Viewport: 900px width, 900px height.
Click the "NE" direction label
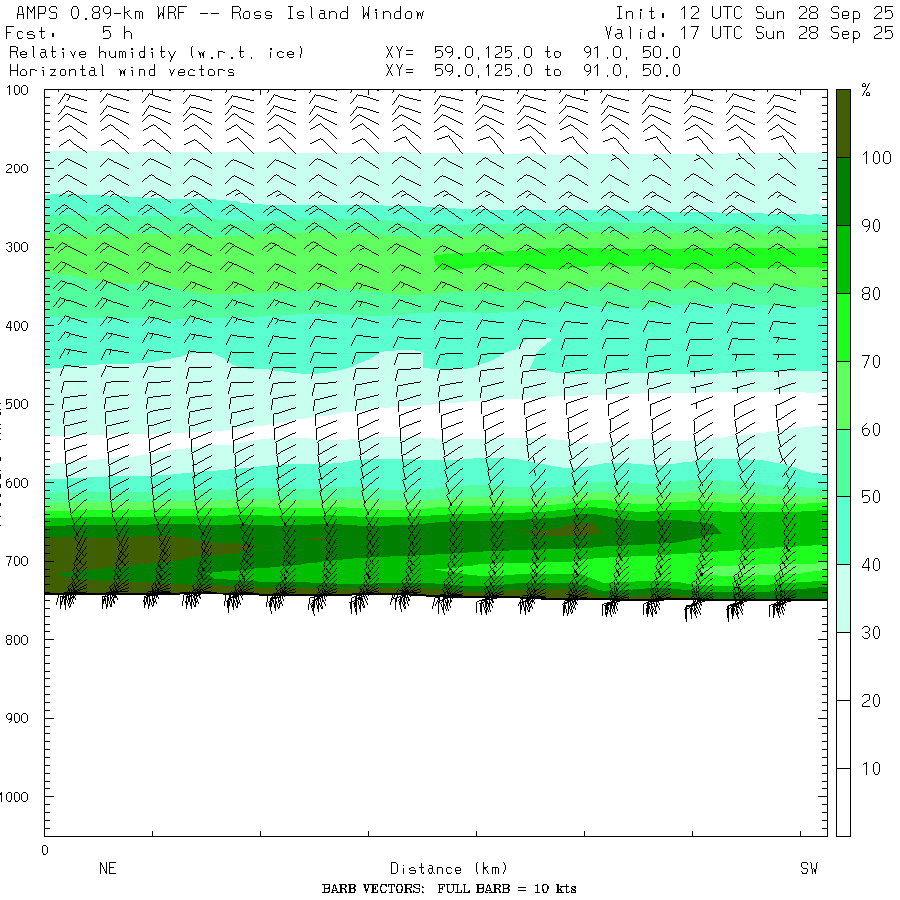click(107, 868)
